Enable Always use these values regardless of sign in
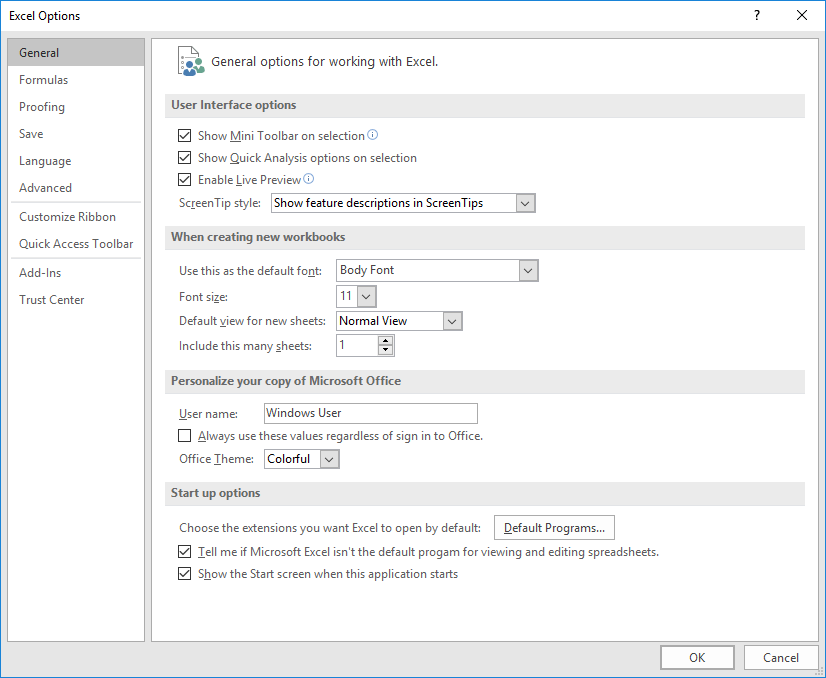This screenshot has width=826, height=678. coord(184,435)
